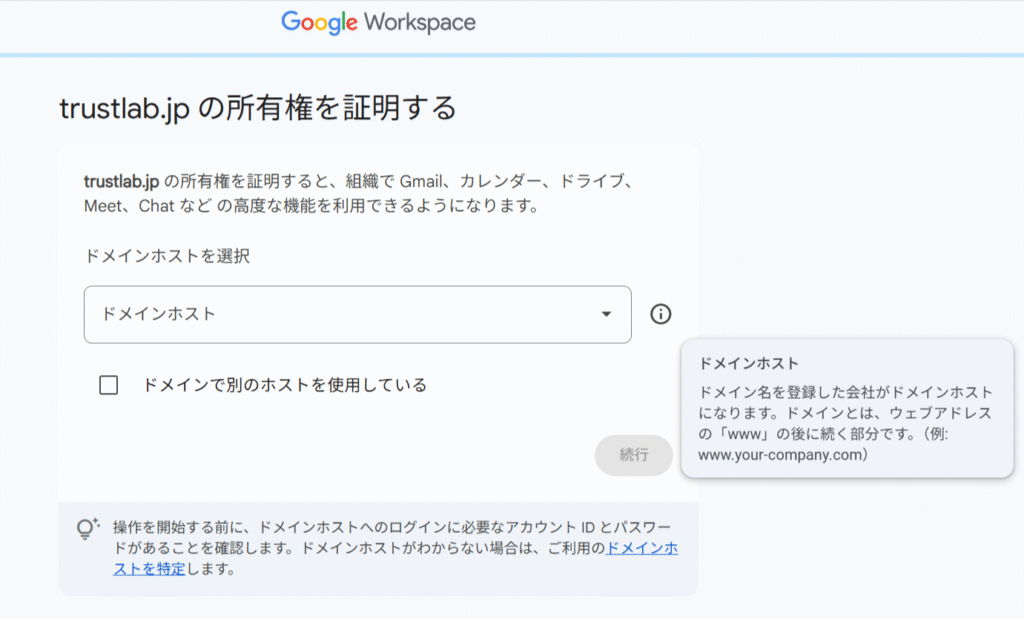
Task: Click the "Workspace" word in the header logo
Action: (420, 22)
